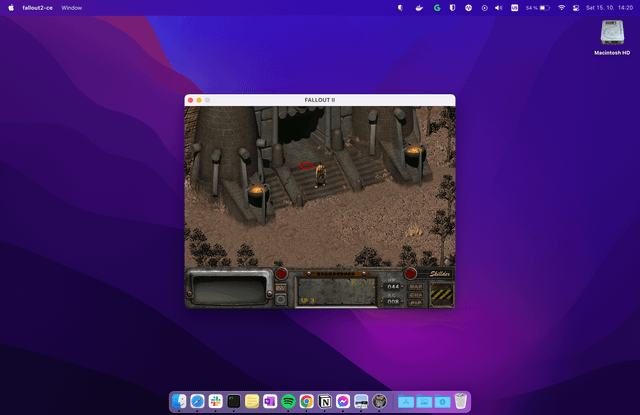The height and width of the screenshot is (415, 640).
Task: Minimize the FALLOUT II window
Action: 199,100
